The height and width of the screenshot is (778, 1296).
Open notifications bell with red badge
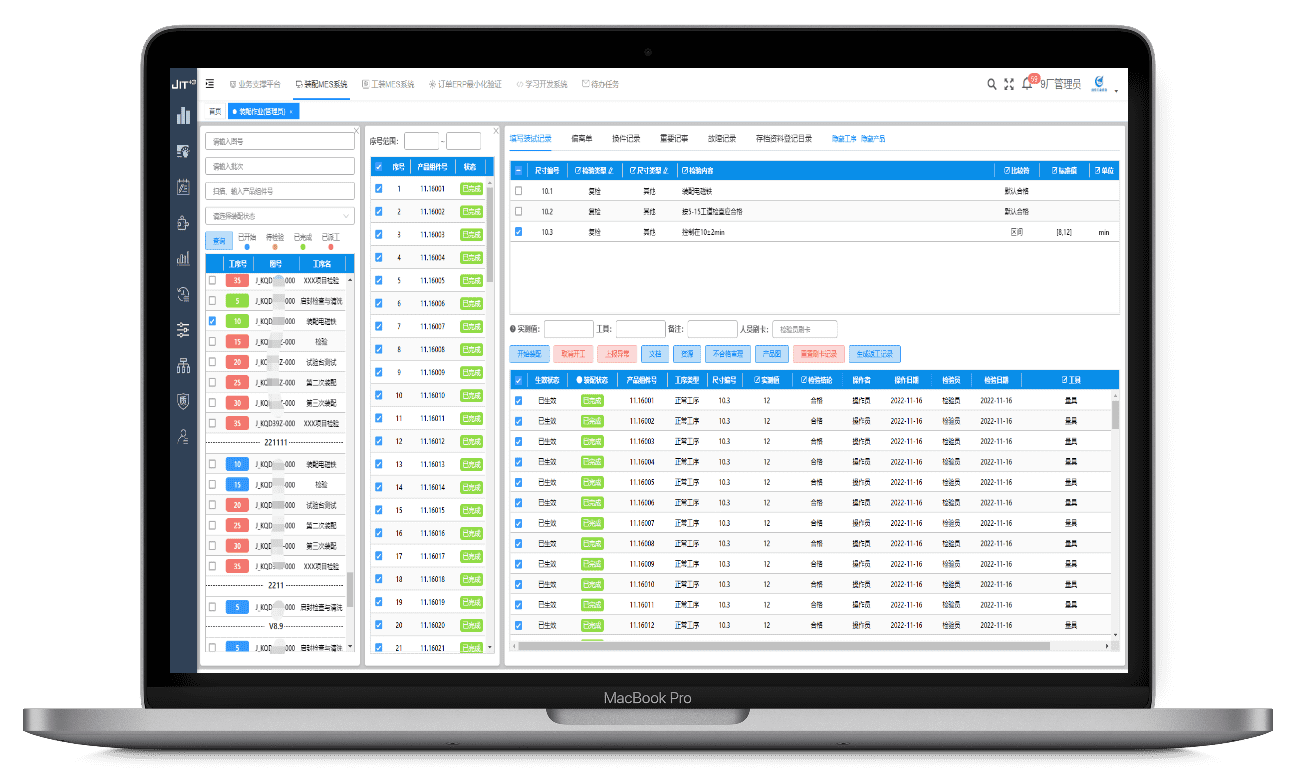[1027, 85]
